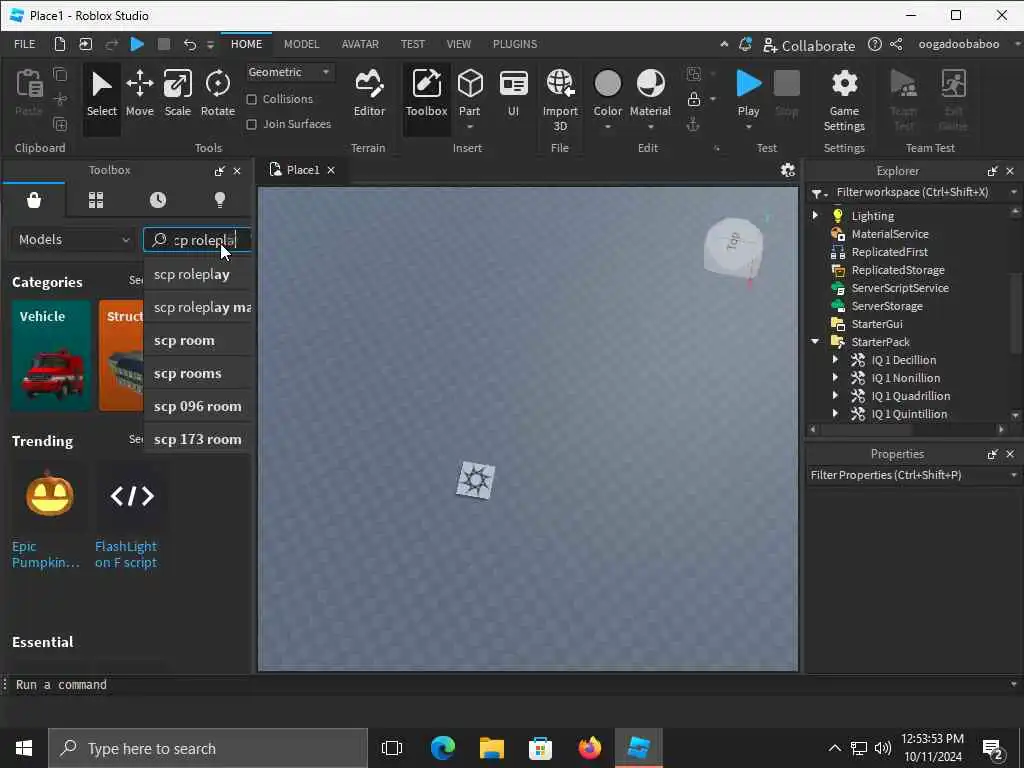Click the help question mark icon
The image size is (1024, 768).
point(874,44)
